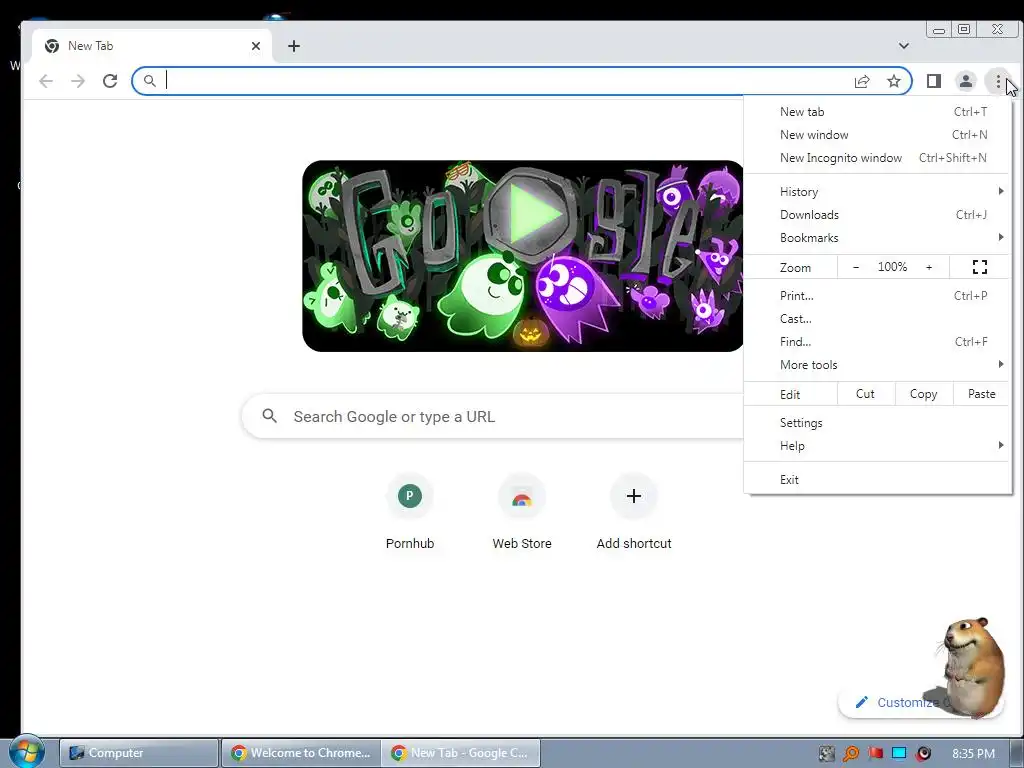The height and width of the screenshot is (768, 1024).
Task: Click the Add shortcut plus tile
Action: (633, 513)
